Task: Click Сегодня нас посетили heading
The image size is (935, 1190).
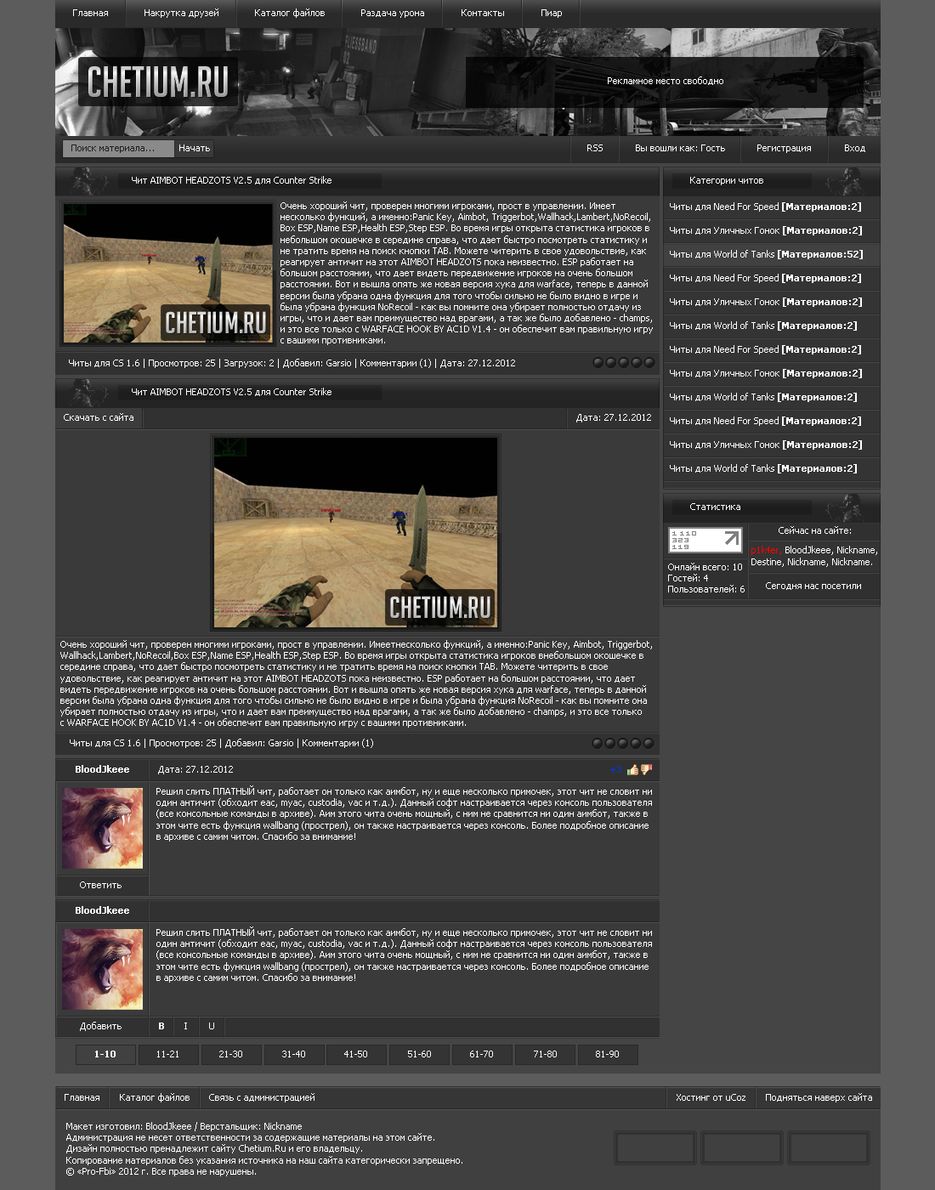Action: point(813,586)
